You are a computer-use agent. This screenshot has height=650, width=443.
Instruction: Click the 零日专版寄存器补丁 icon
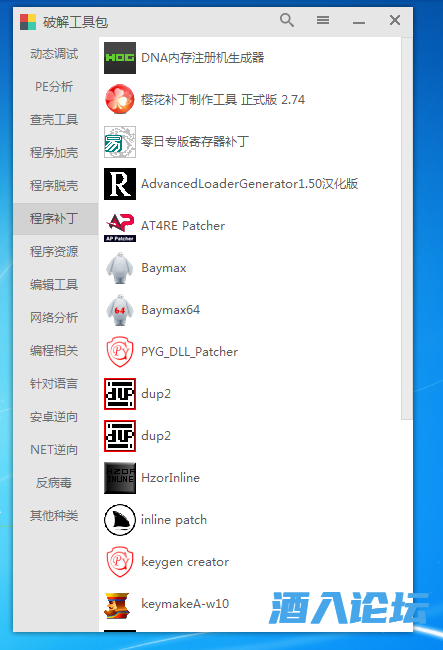pos(120,142)
